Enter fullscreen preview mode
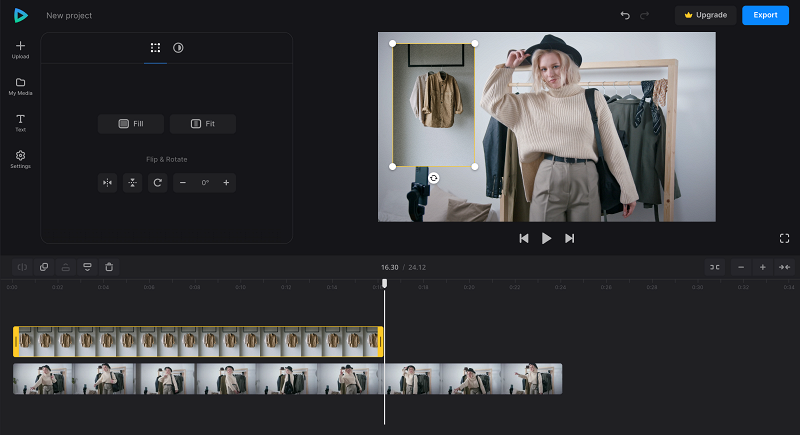800x435 pixels. [785, 239]
